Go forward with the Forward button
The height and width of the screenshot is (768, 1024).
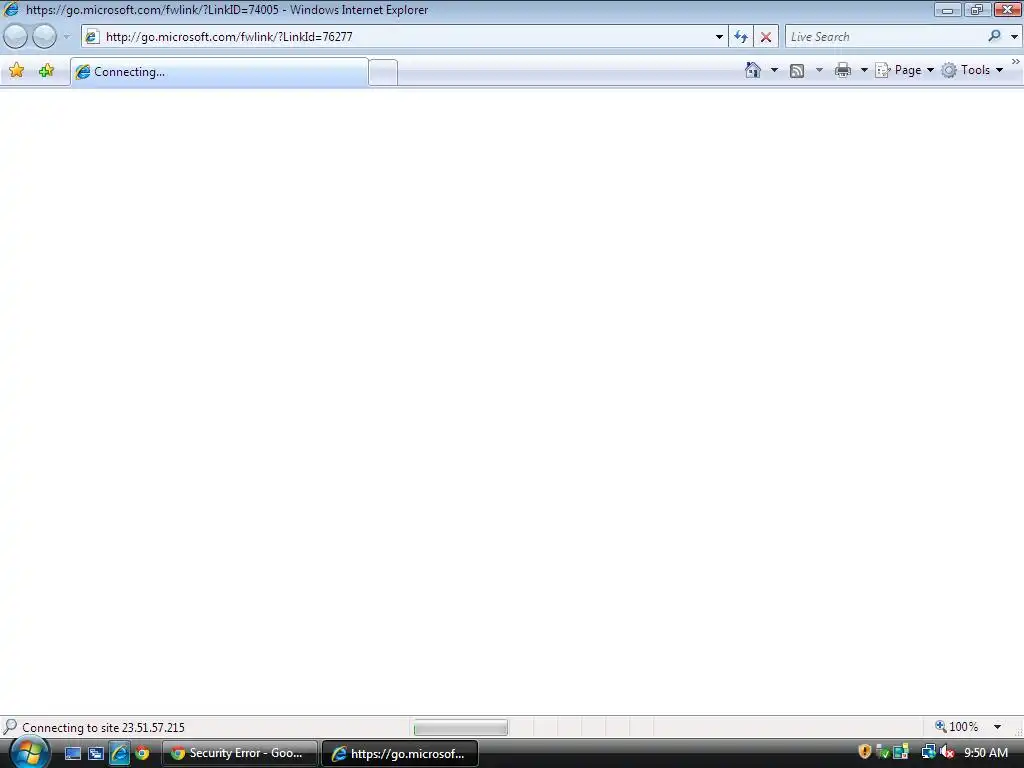(x=44, y=37)
